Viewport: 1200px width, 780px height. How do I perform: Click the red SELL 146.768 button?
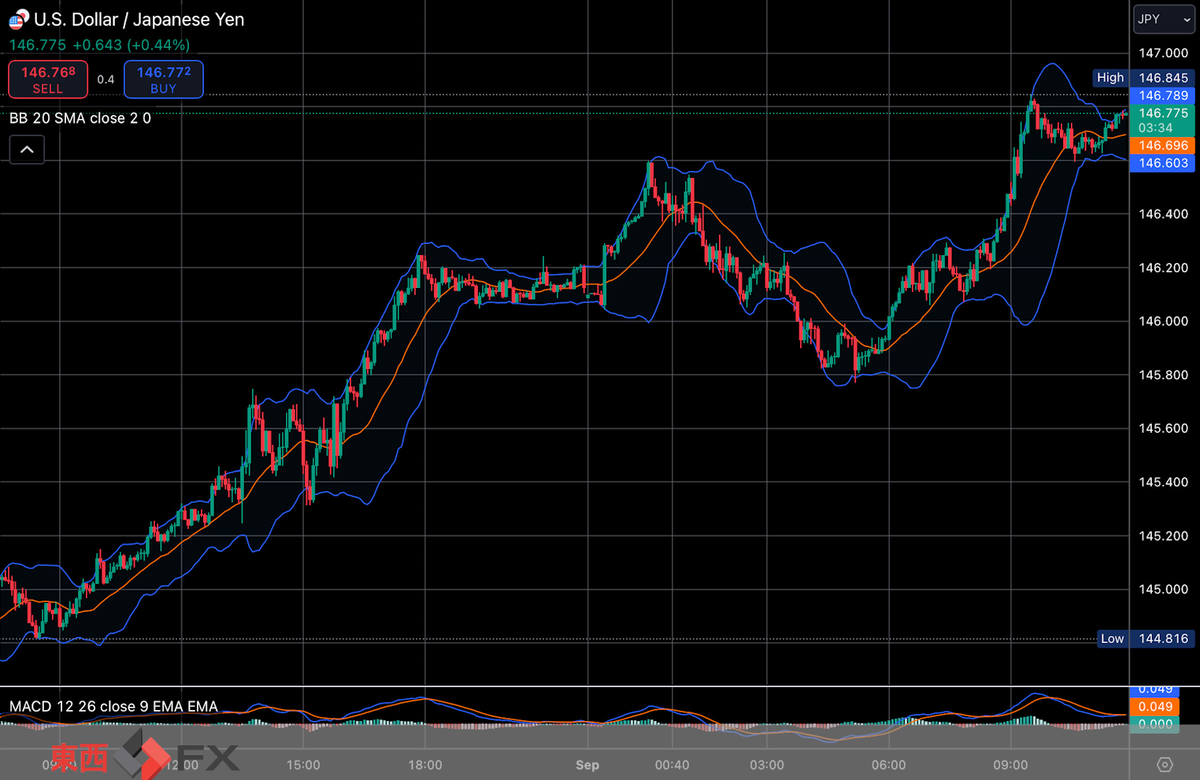click(x=47, y=80)
